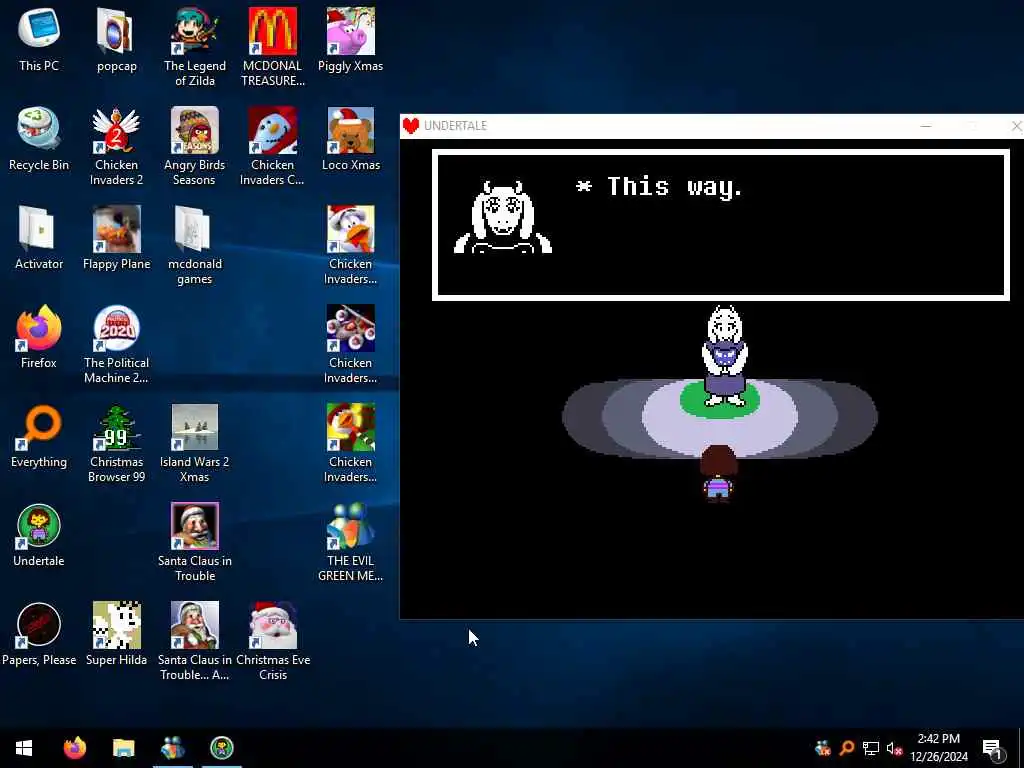Launch Santa Claus in Trouble... A... shortcut
1024x768 pixels.
[x=195, y=643]
